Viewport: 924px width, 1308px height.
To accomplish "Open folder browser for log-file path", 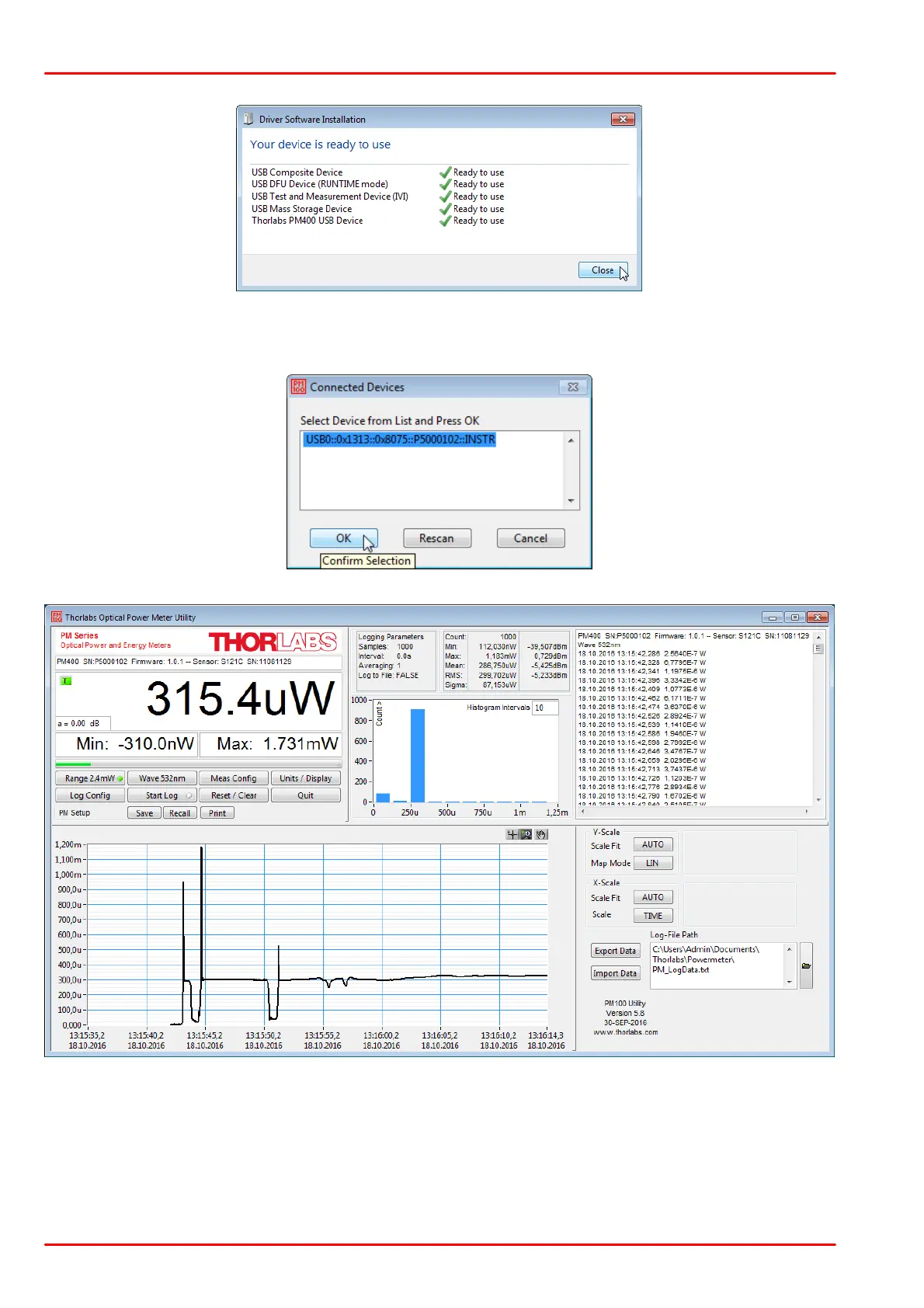I will [x=806, y=965].
